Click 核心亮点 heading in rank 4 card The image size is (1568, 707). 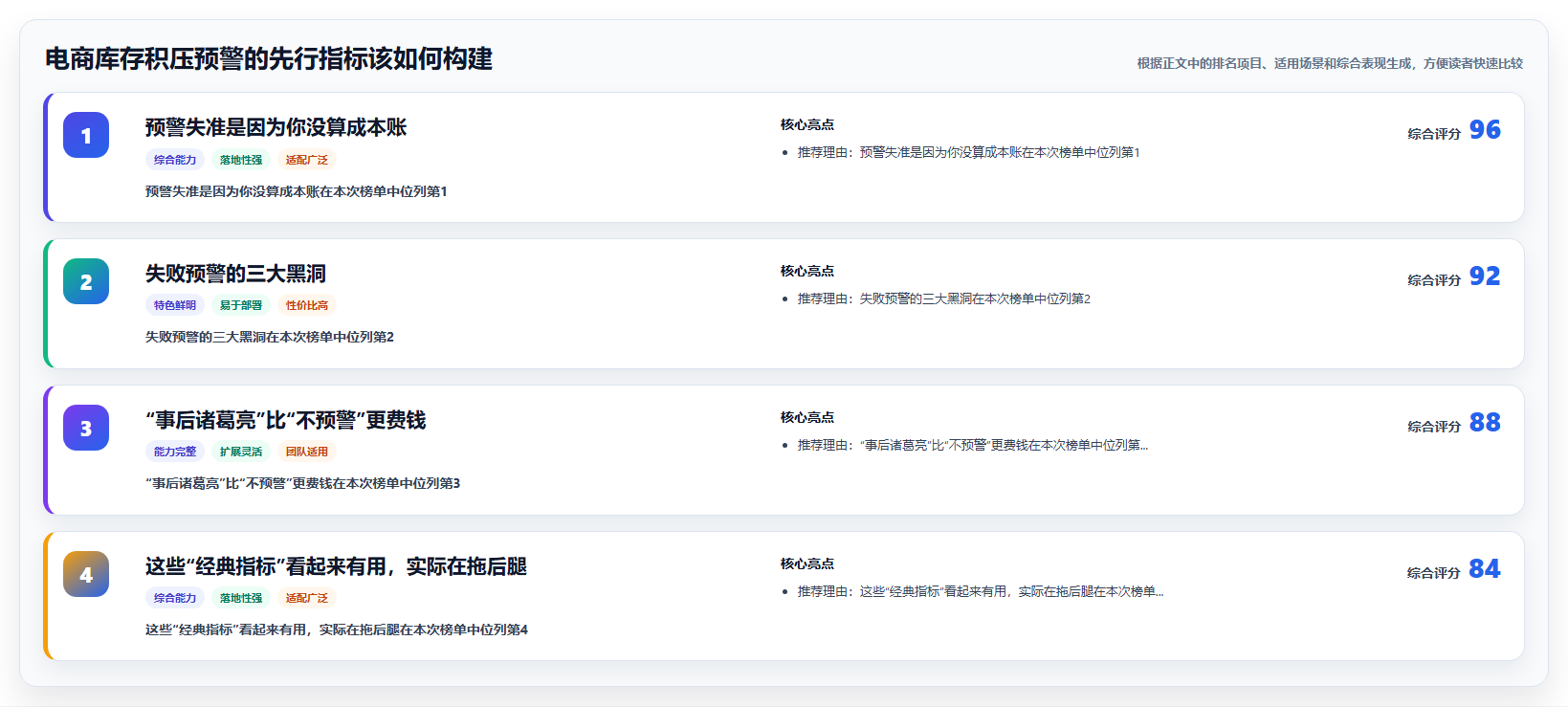[x=807, y=563]
